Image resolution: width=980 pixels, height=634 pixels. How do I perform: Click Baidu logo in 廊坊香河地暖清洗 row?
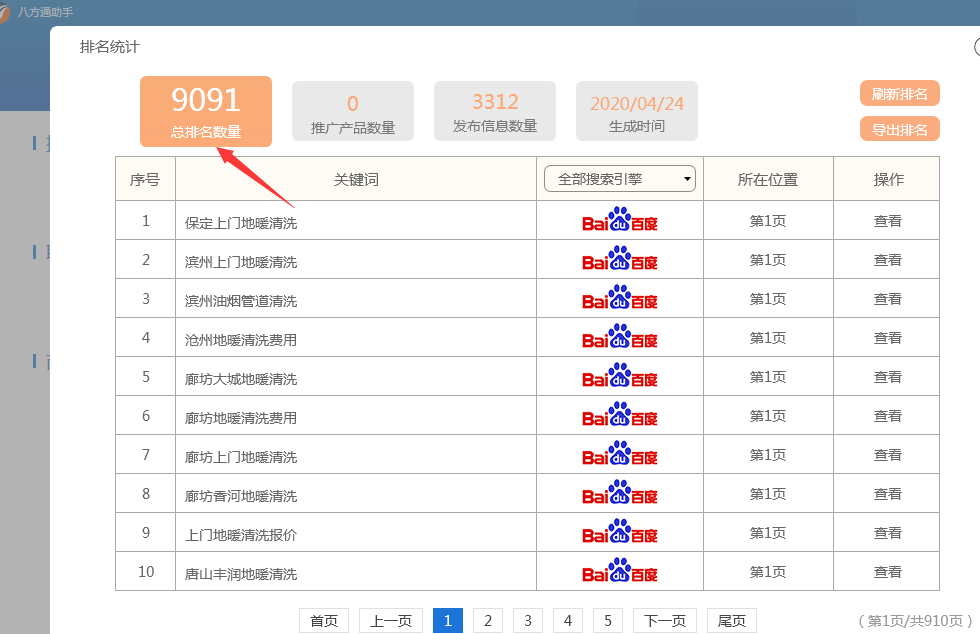click(x=619, y=492)
